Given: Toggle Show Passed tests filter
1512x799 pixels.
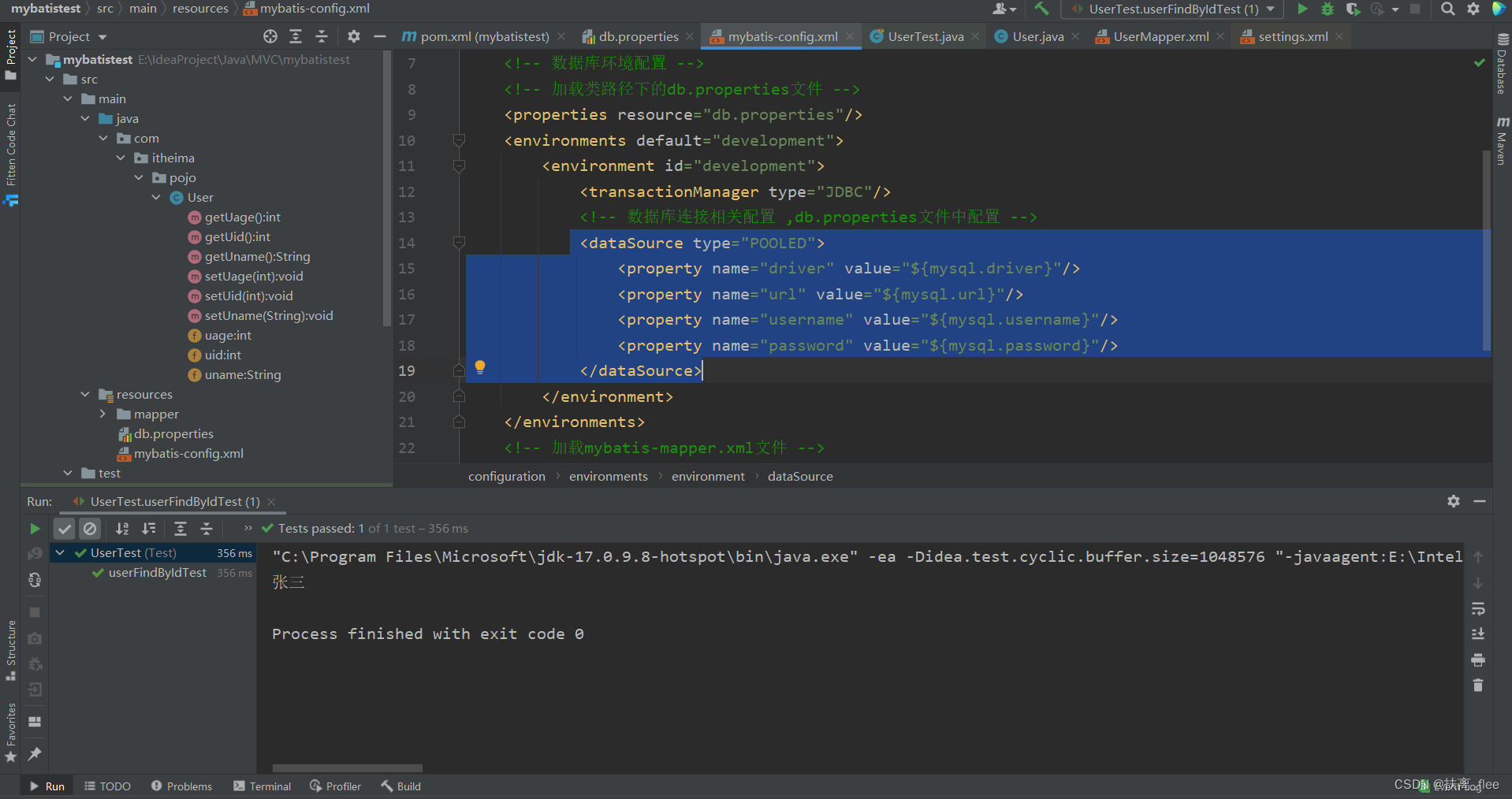Looking at the screenshot, I should [65, 529].
